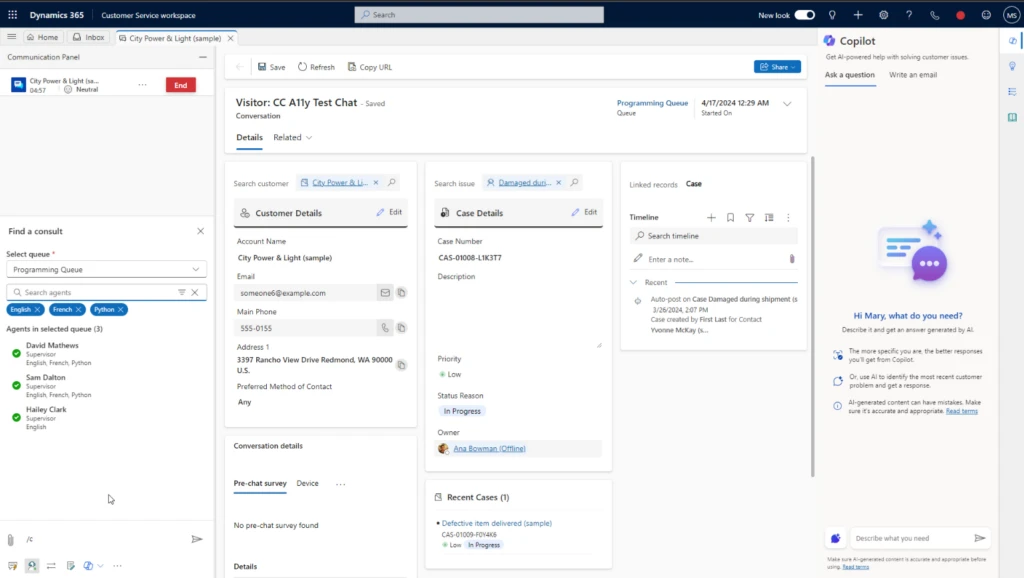The height and width of the screenshot is (578, 1024).
Task: Select the Low priority radio button
Action: coord(441,375)
